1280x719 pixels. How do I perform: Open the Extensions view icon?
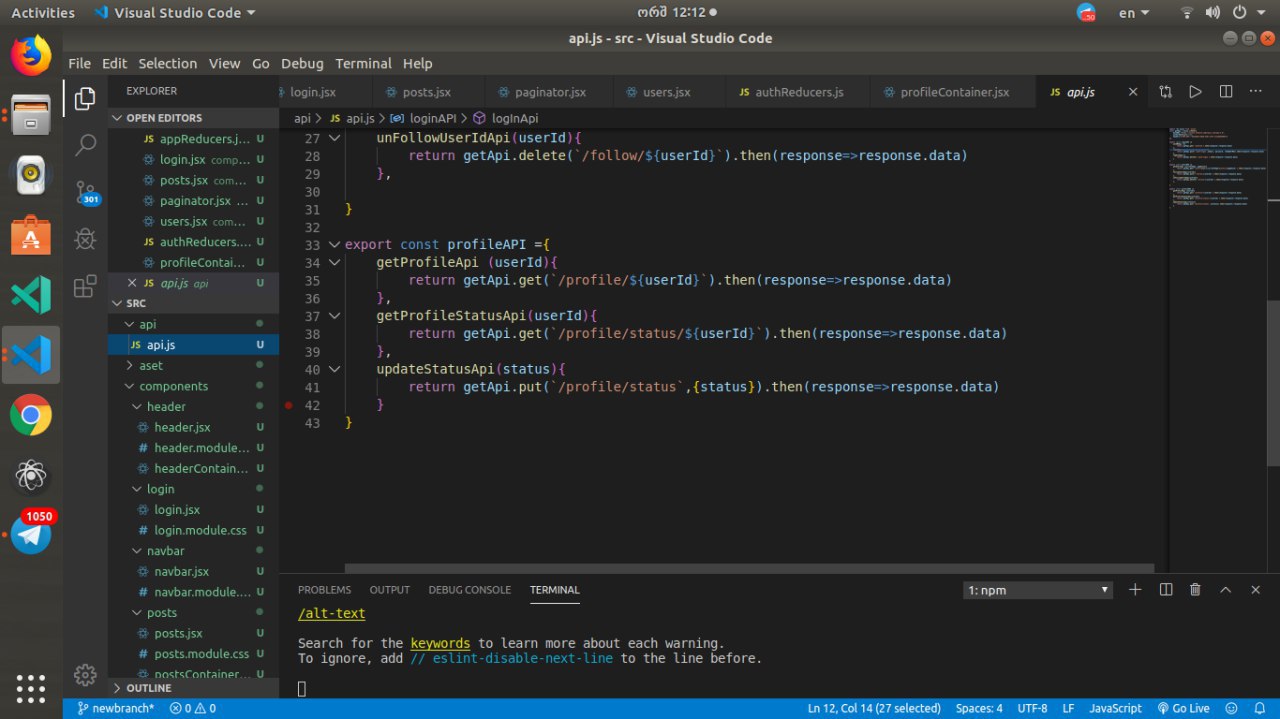[x=85, y=287]
